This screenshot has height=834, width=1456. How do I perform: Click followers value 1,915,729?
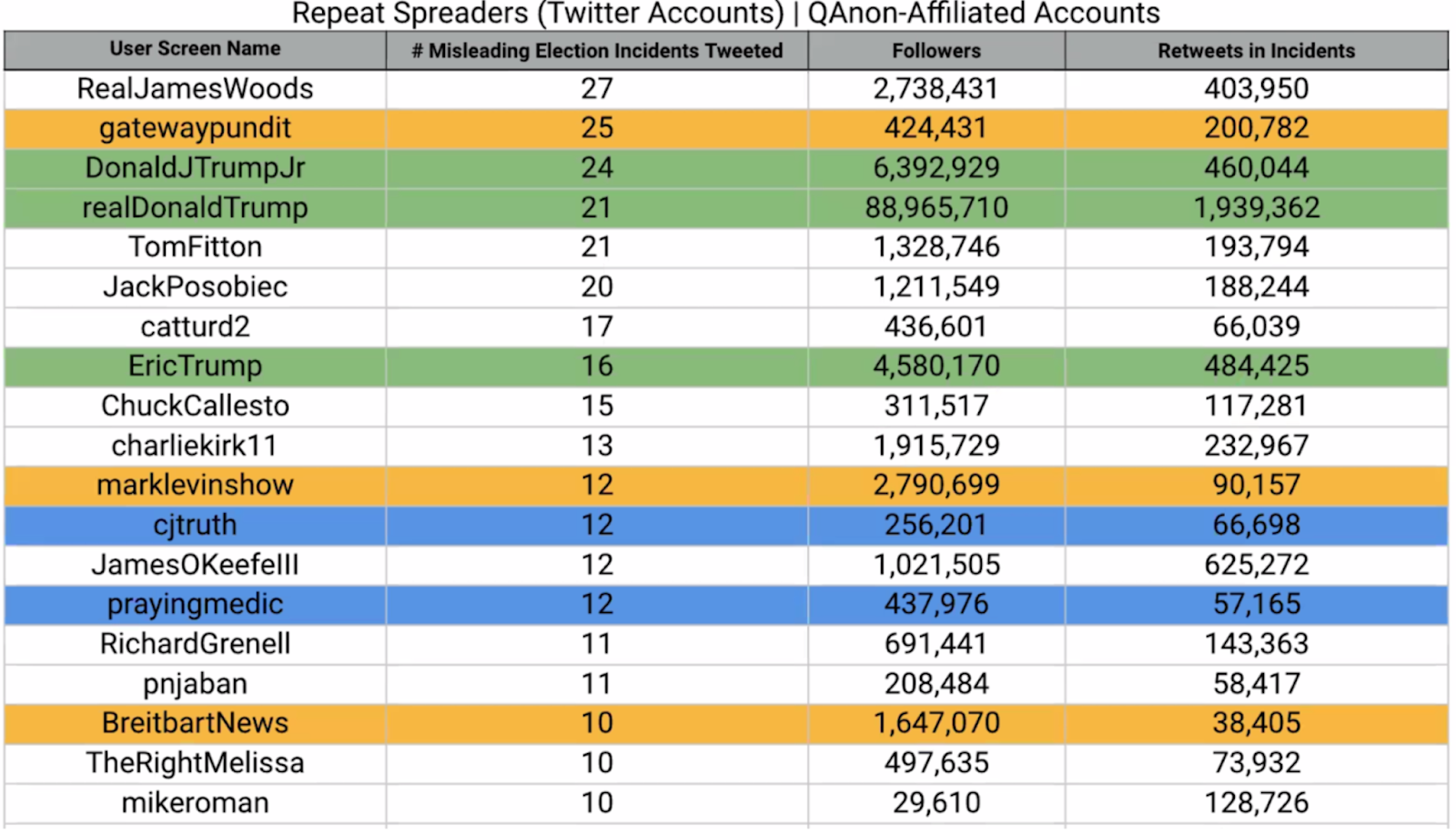click(x=936, y=446)
